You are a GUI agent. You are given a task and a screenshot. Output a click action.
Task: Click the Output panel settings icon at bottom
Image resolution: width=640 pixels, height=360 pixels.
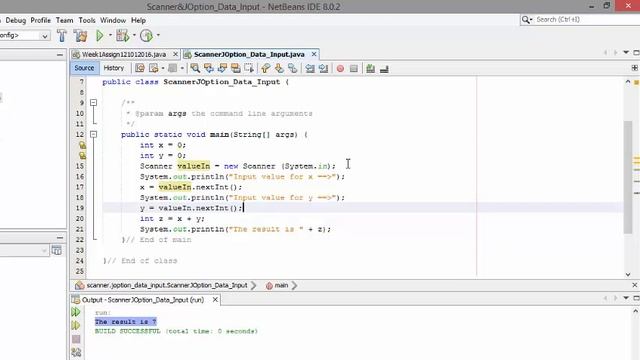pyautogui.click(x=76, y=352)
